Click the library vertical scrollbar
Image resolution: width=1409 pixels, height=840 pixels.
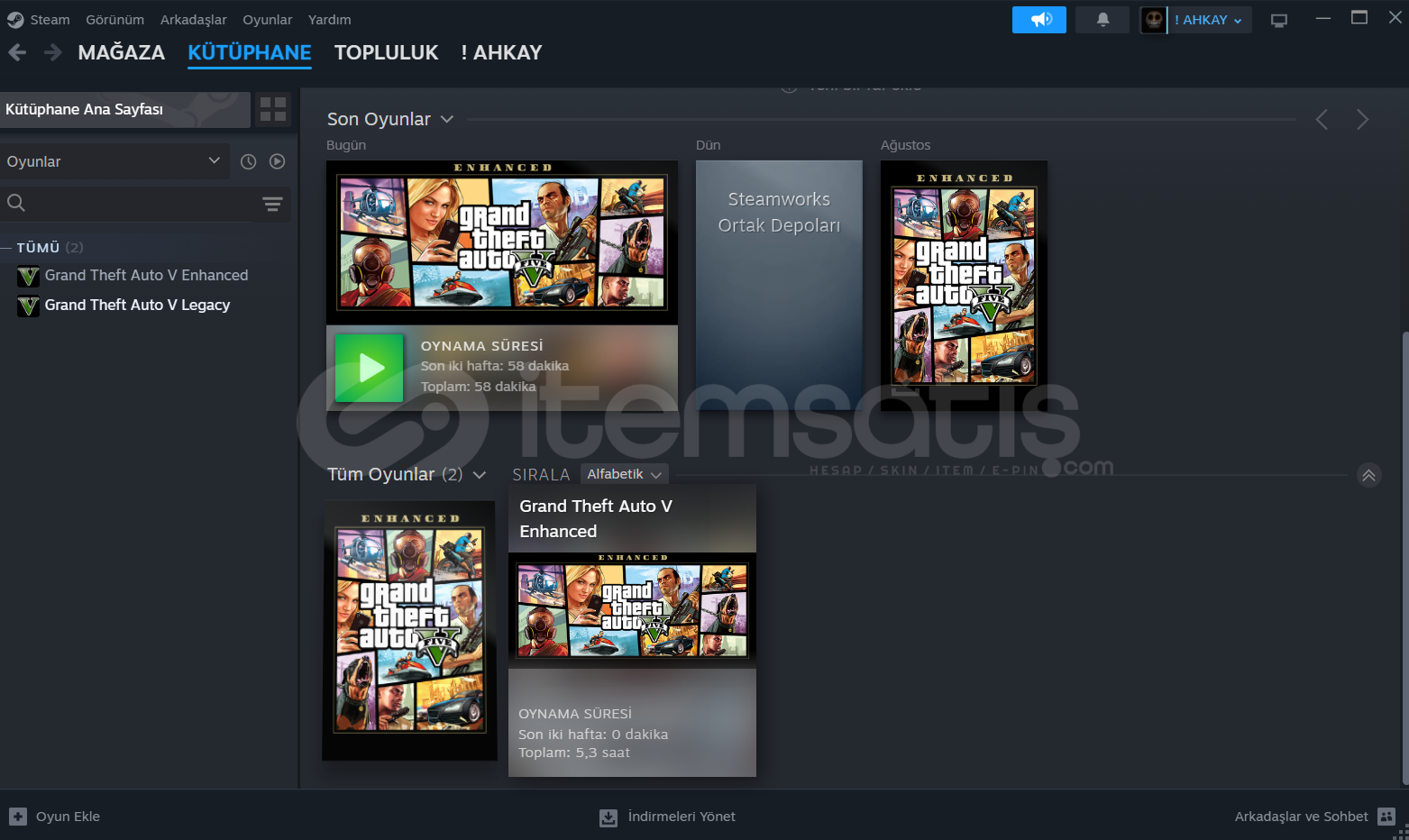(x=1404, y=559)
